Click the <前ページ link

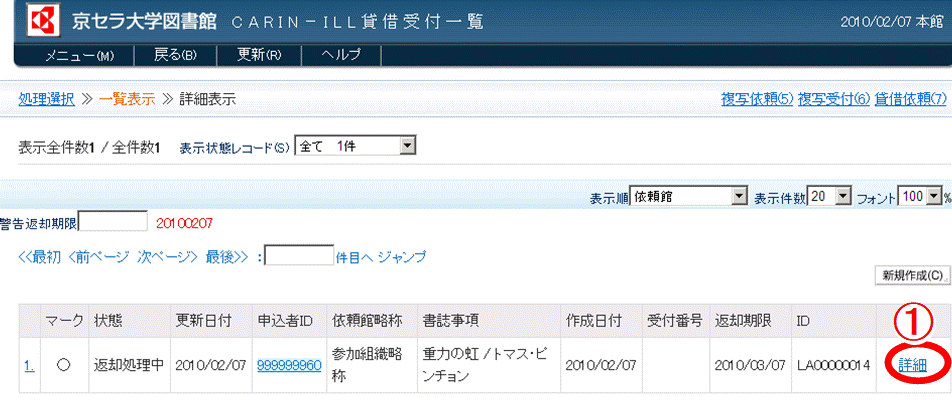(x=99, y=257)
